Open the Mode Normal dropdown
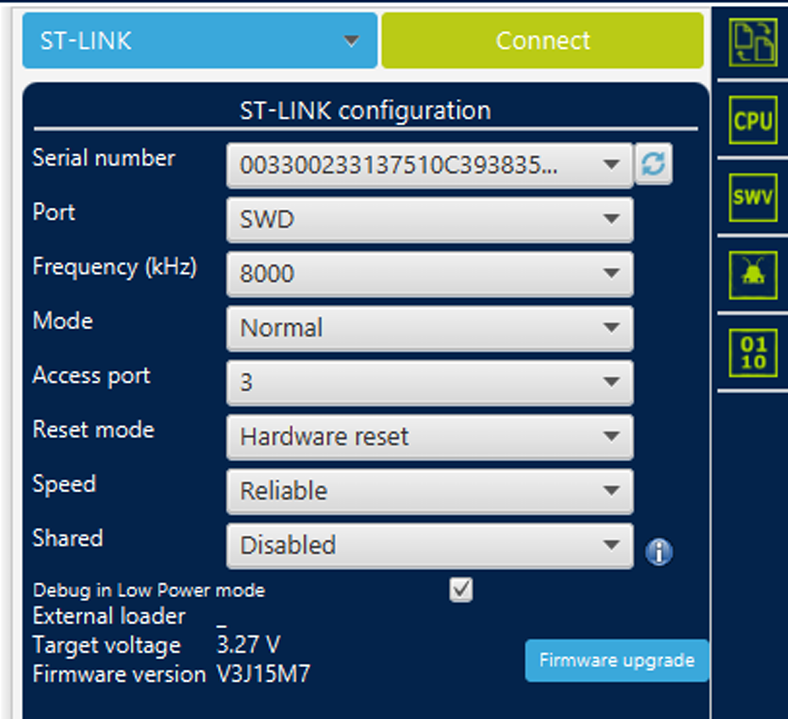 pyautogui.click(x=430, y=328)
